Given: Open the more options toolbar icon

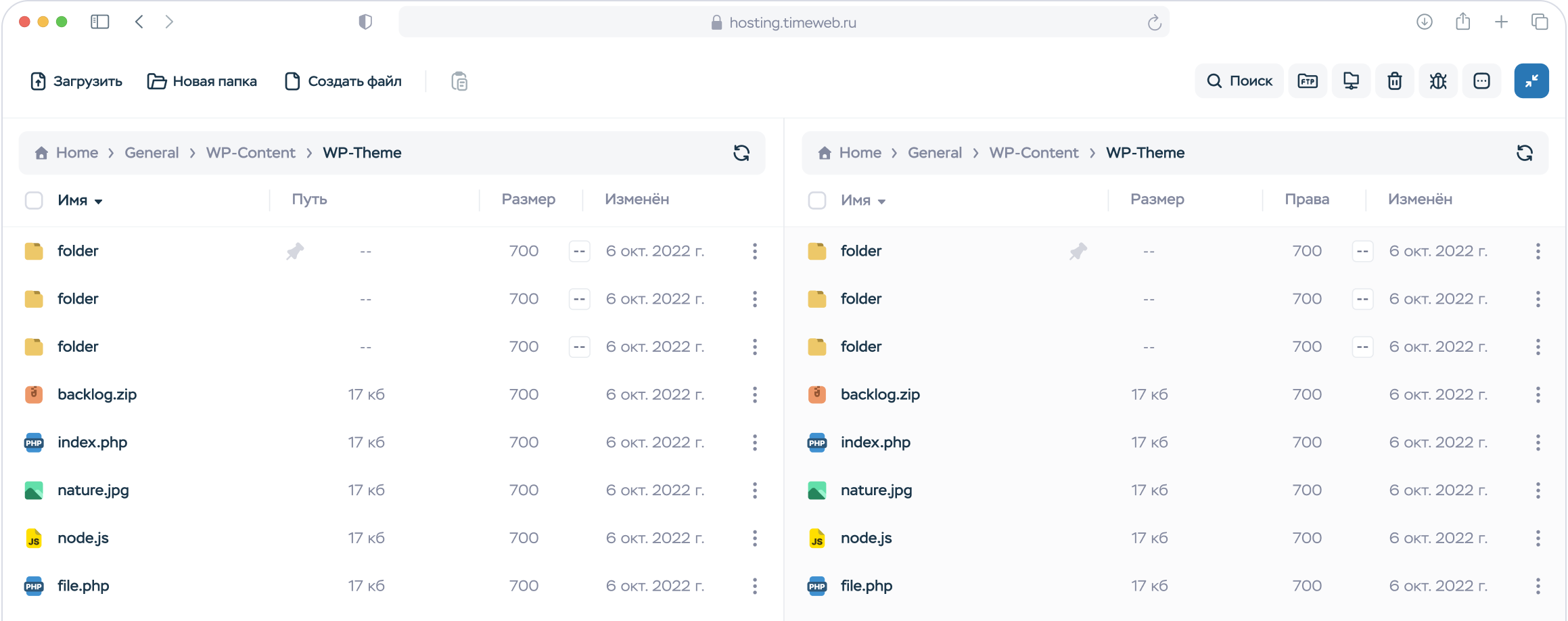Looking at the screenshot, I should click(x=1481, y=81).
